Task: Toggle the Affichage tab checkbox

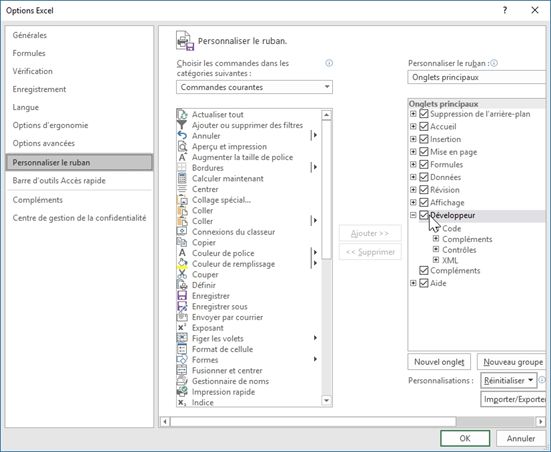Action: tap(424, 202)
